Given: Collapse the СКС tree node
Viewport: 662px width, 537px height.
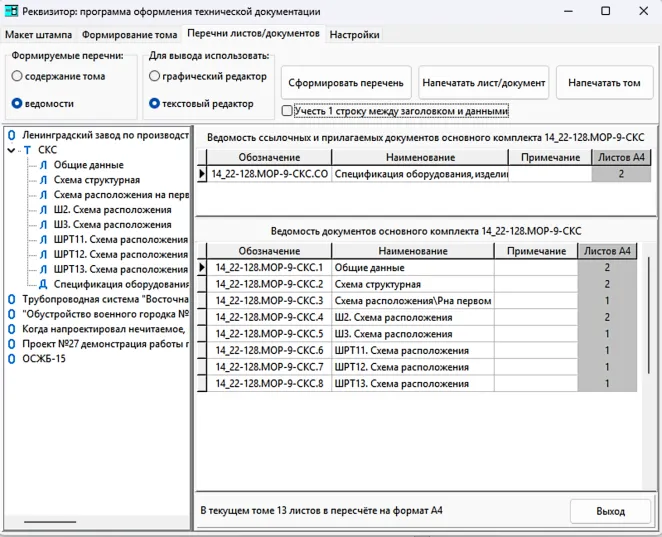Looking at the screenshot, I should [x=11, y=150].
